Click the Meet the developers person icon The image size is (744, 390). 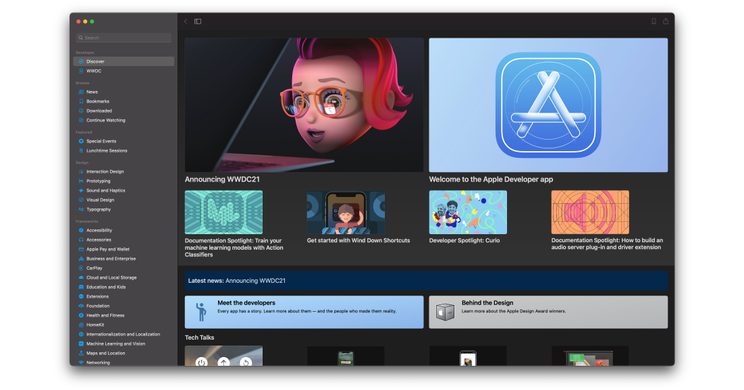201,312
